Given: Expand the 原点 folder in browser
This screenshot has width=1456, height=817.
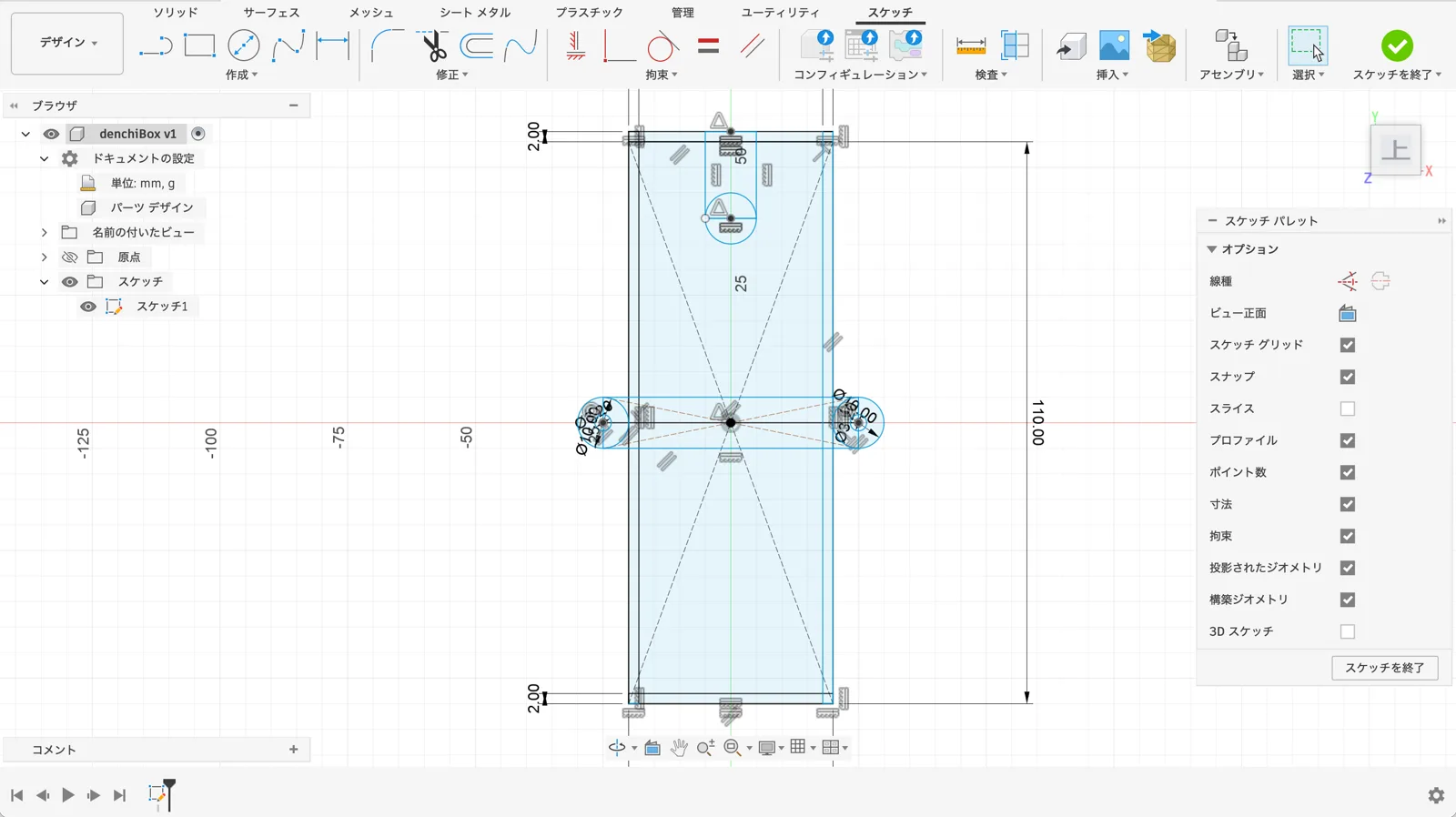Looking at the screenshot, I should click(x=44, y=257).
